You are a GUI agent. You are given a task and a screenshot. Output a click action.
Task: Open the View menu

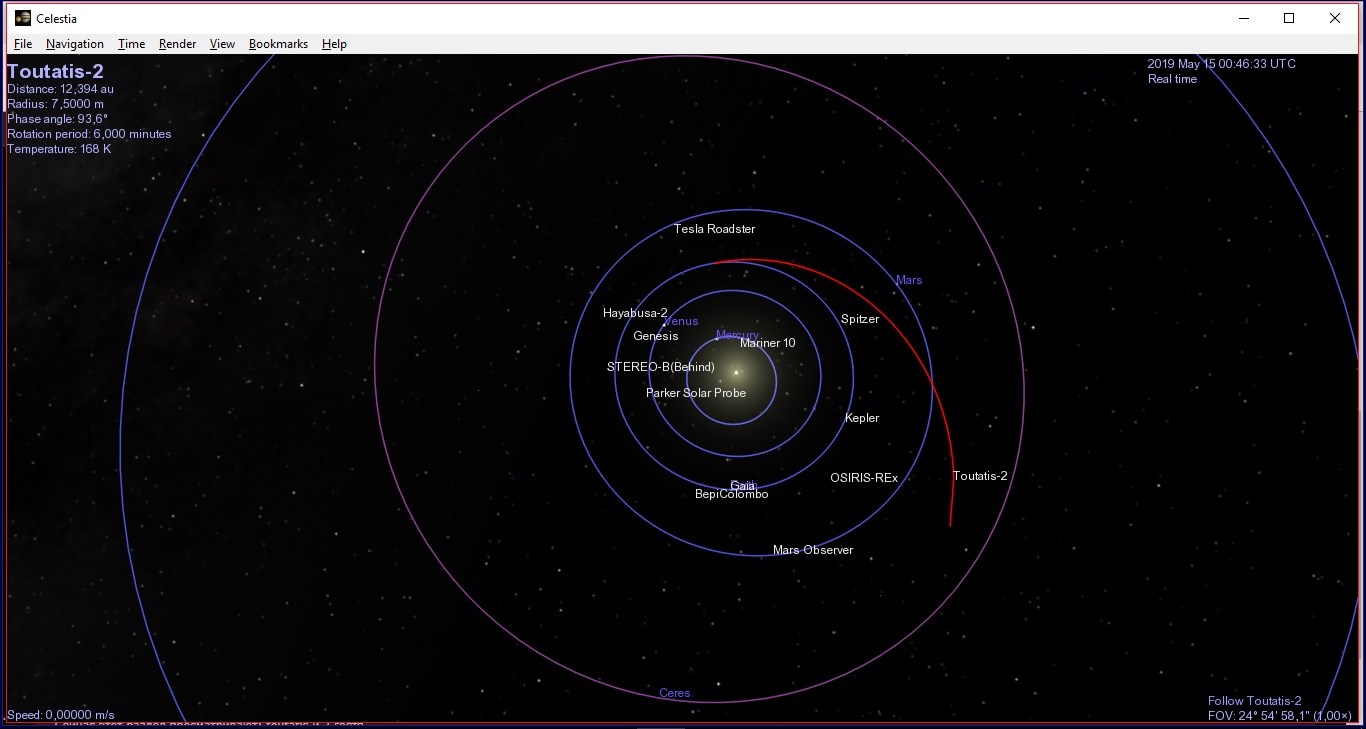tap(222, 44)
